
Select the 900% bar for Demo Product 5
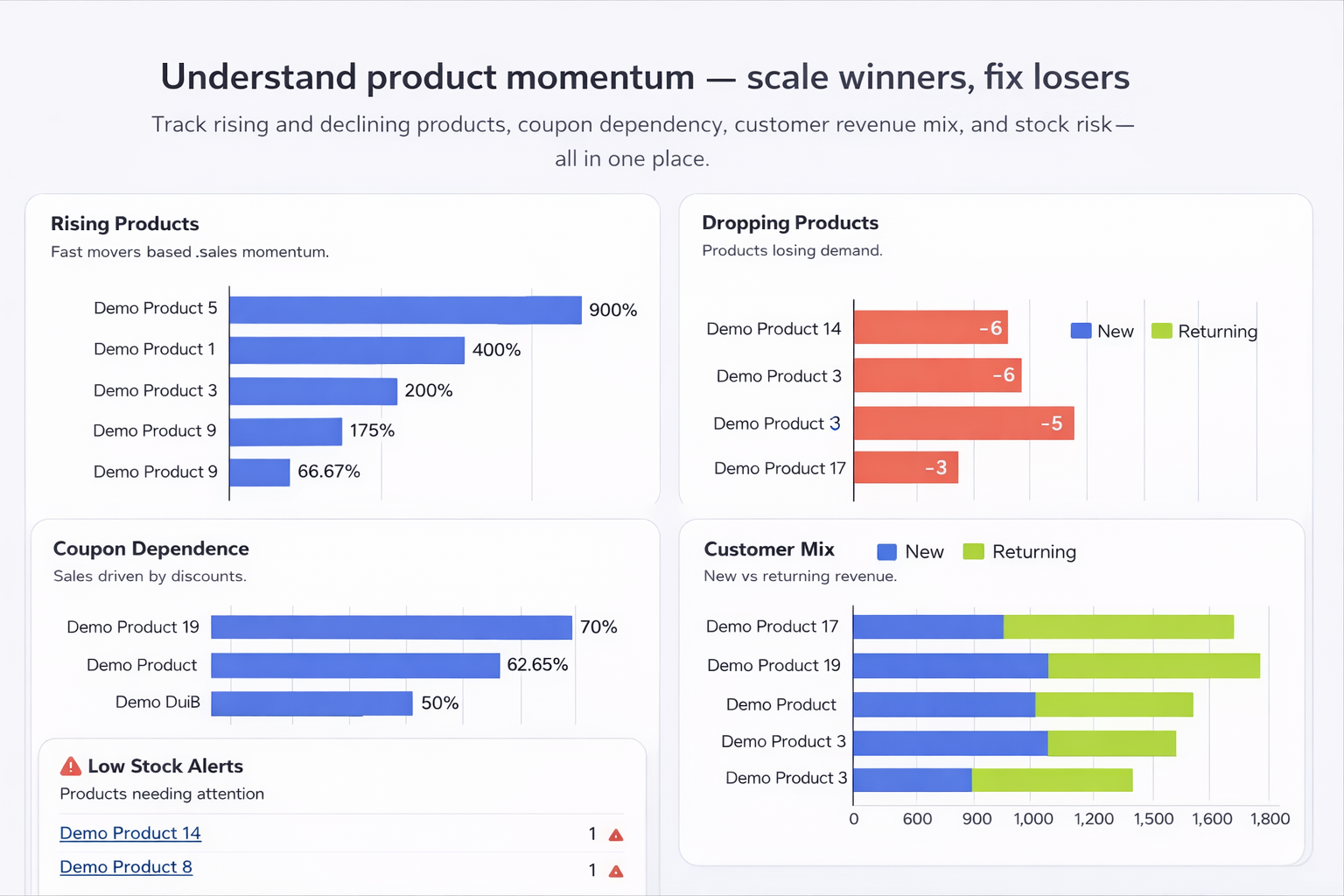402,309
